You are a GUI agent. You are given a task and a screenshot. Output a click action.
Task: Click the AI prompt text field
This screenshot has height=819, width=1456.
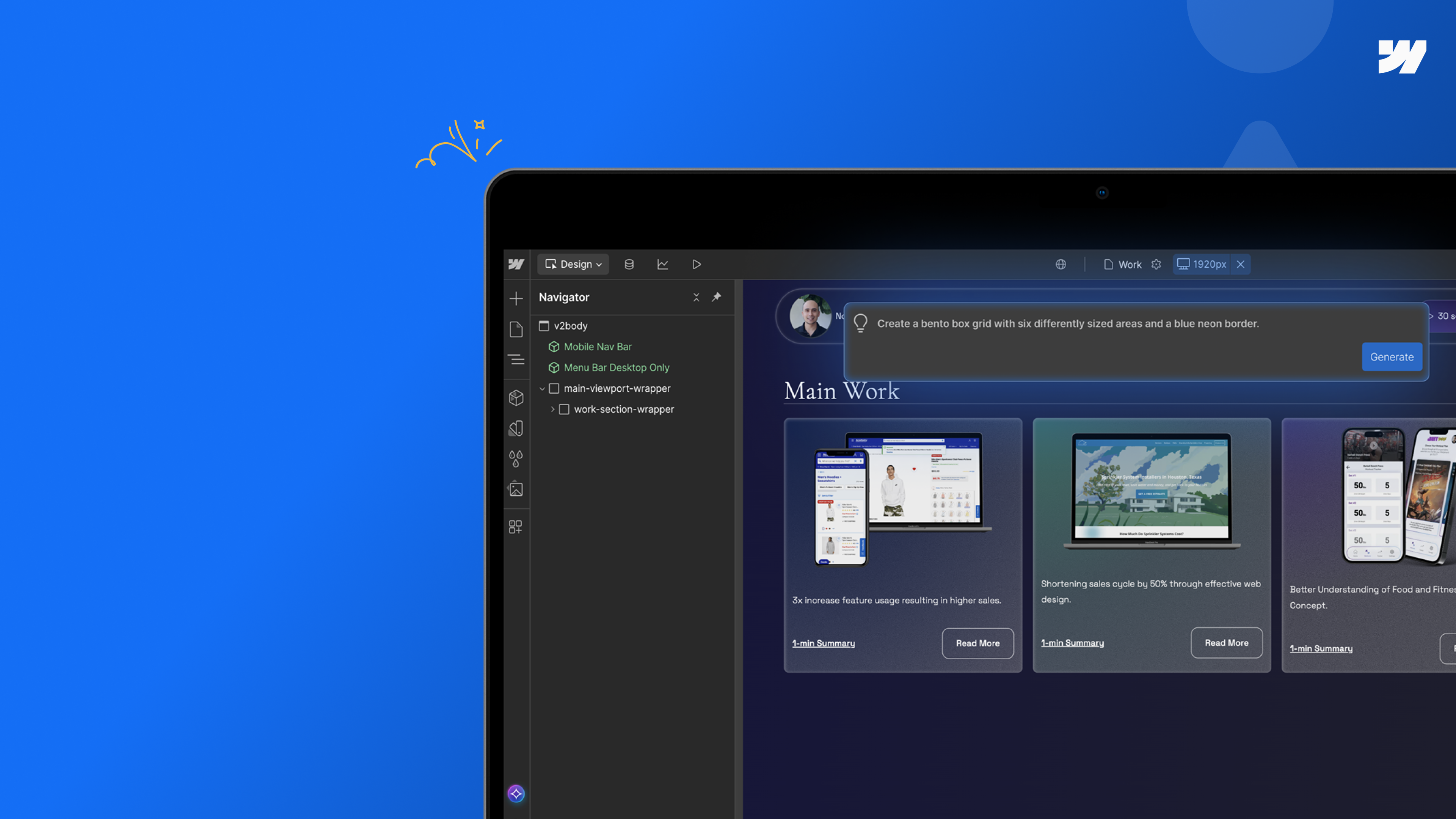1067,324
